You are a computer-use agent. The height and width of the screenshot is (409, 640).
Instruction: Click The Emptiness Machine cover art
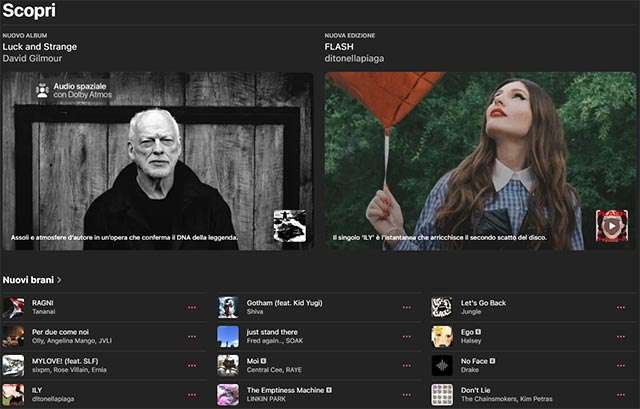coord(228,395)
